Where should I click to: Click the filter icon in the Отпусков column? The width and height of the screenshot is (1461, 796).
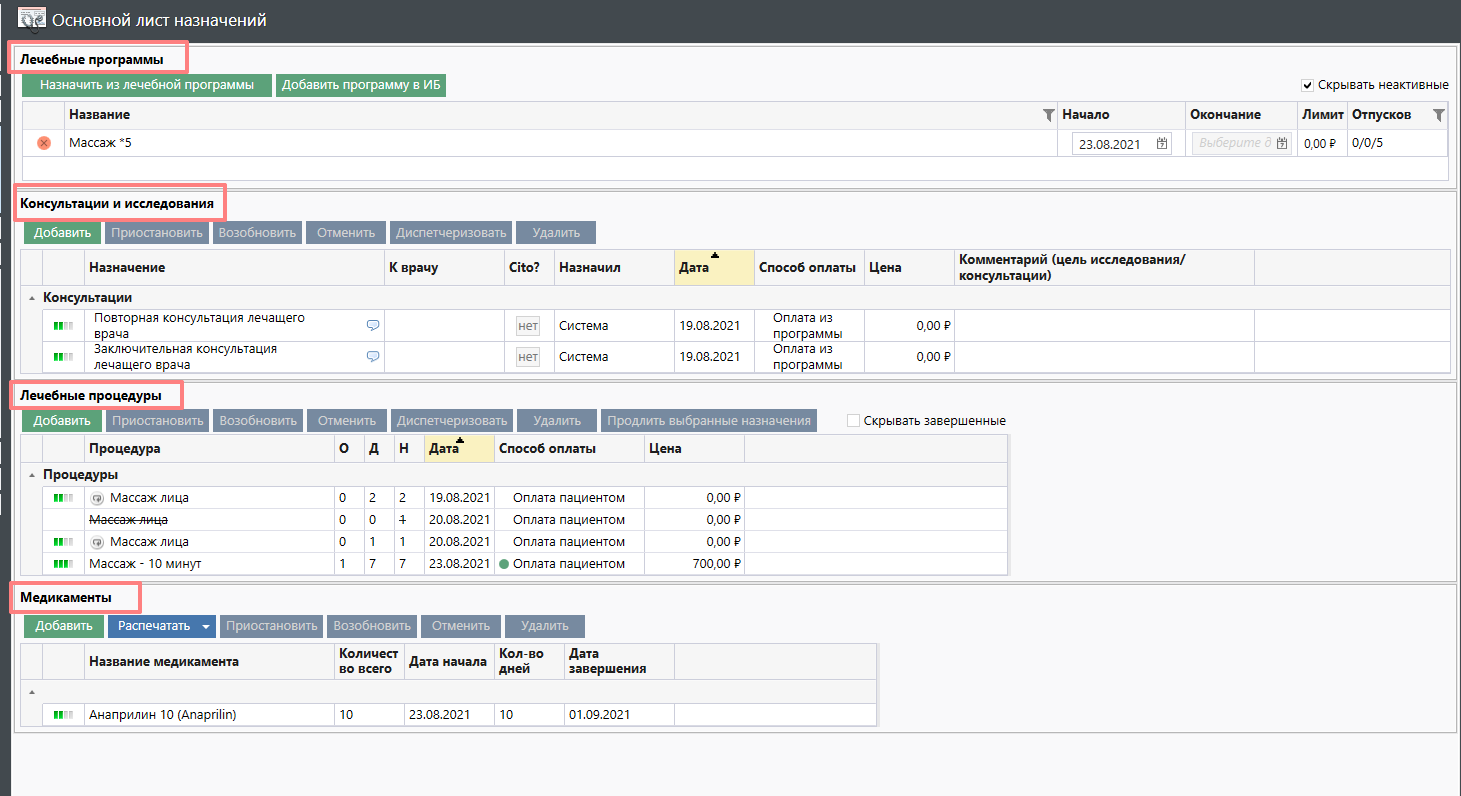[x=1438, y=116]
